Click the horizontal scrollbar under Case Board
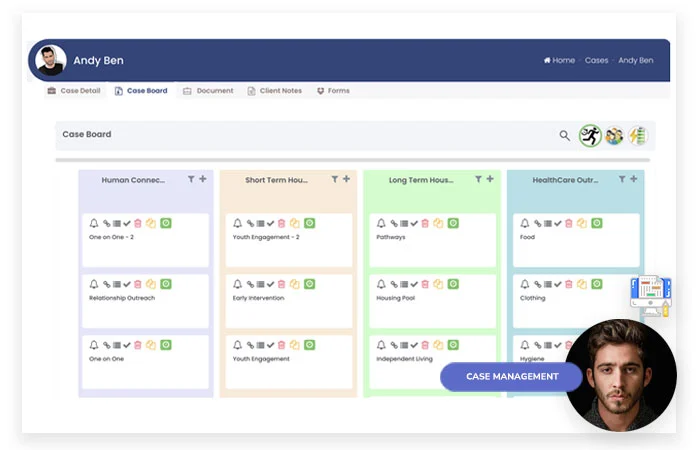 point(353,160)
